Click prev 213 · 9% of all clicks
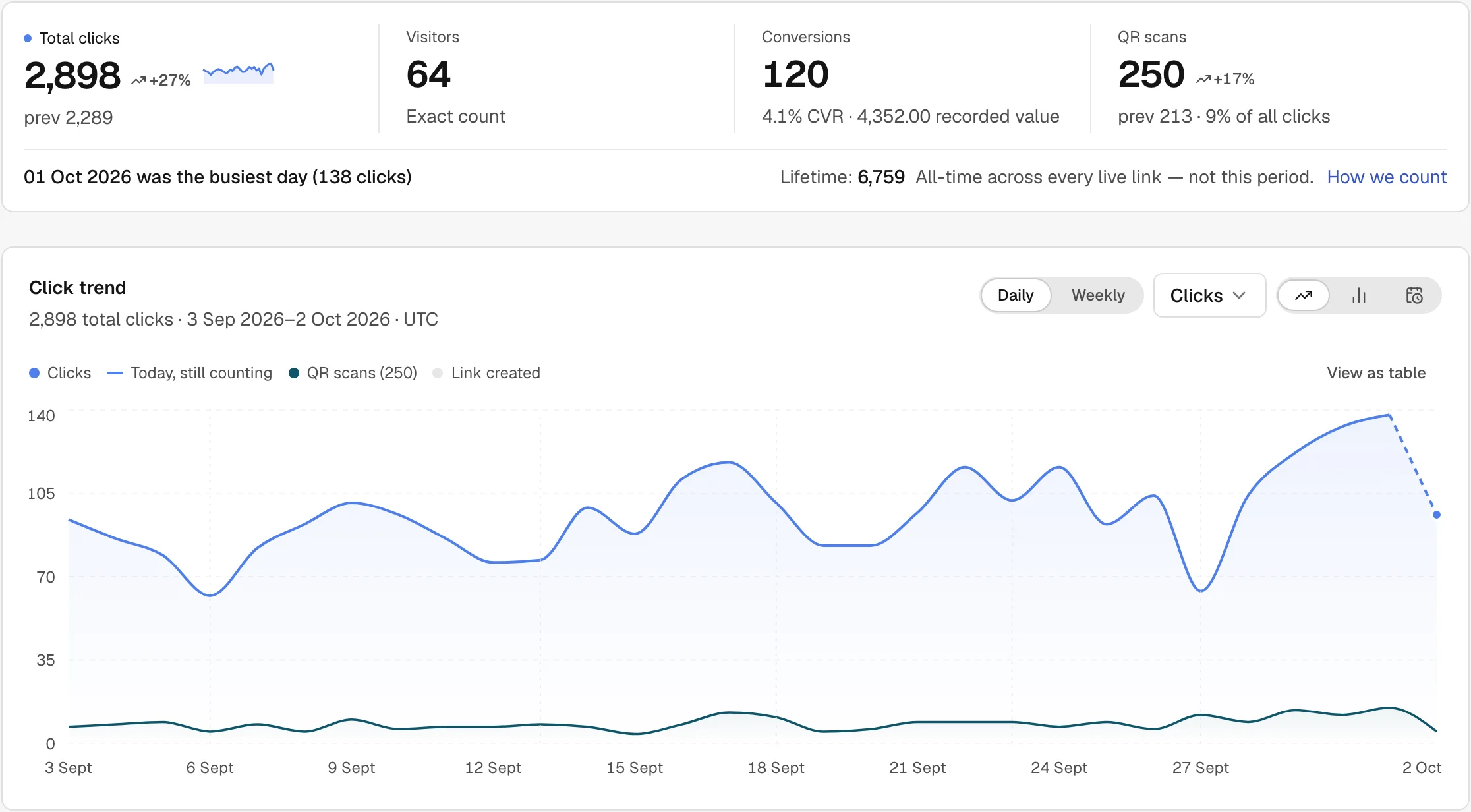The width and height of the screenshot is (1471, 812). pyautogui.click(x=1224, y=117)
